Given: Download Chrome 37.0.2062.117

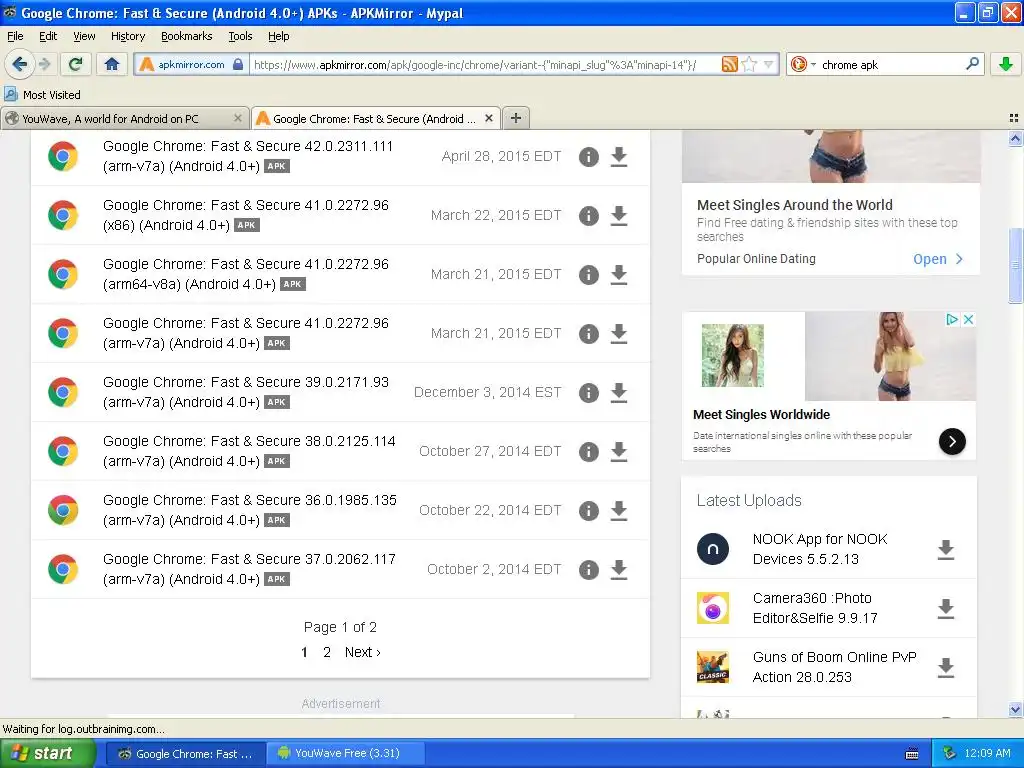Looking at the screenshot, I should pyautogui.click(x=618, y=569).
